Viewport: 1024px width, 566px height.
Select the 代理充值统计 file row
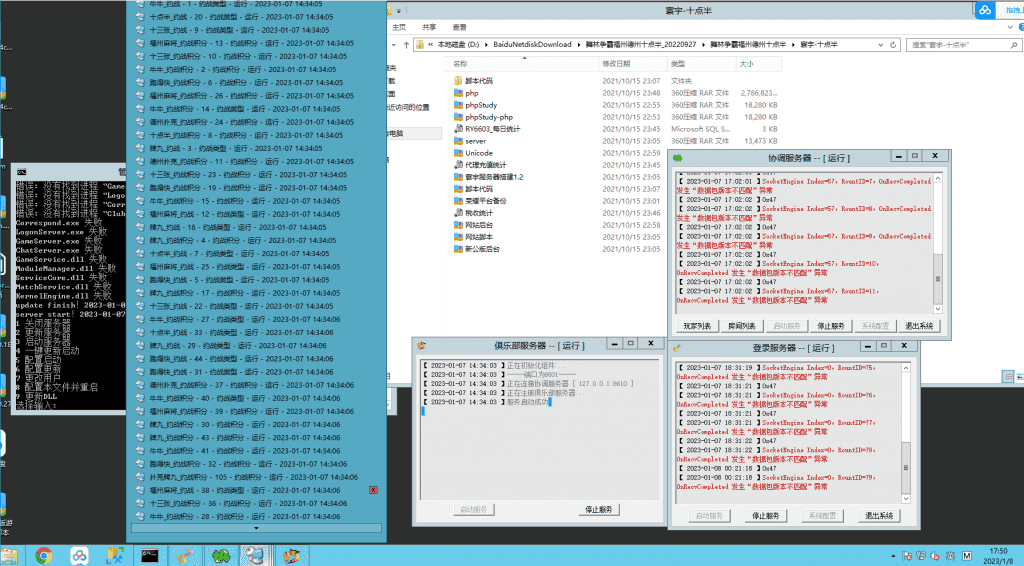point(616,165)
